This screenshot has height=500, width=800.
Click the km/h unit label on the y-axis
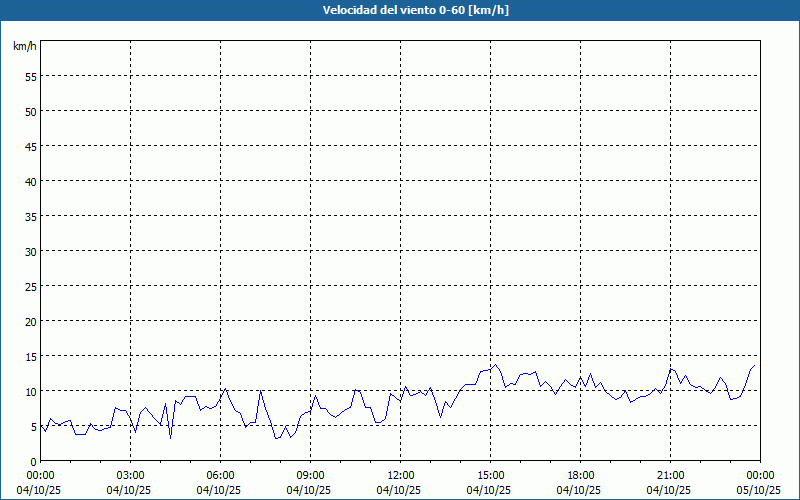point(25,46)
